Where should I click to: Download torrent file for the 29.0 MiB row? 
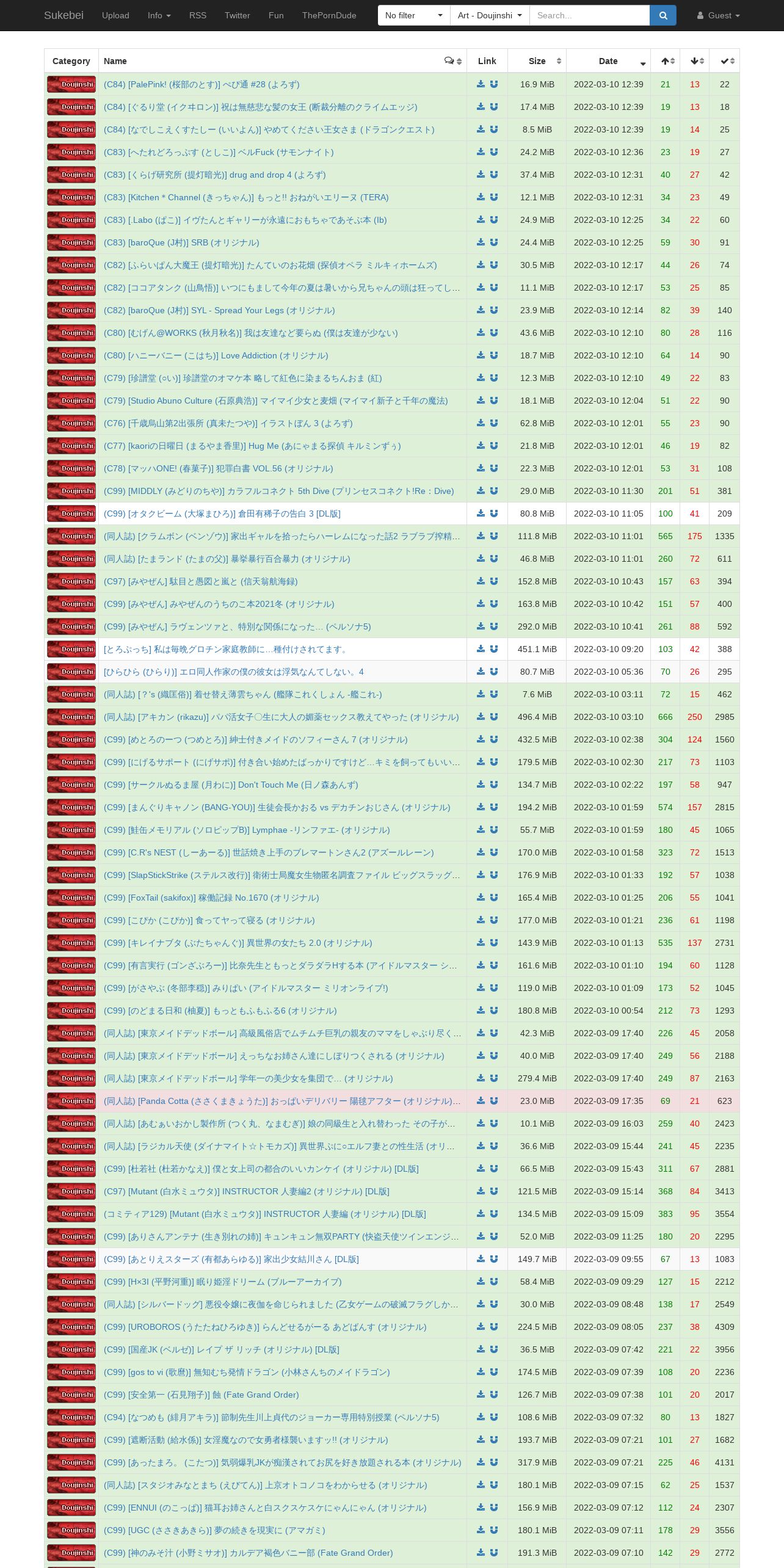481,491
